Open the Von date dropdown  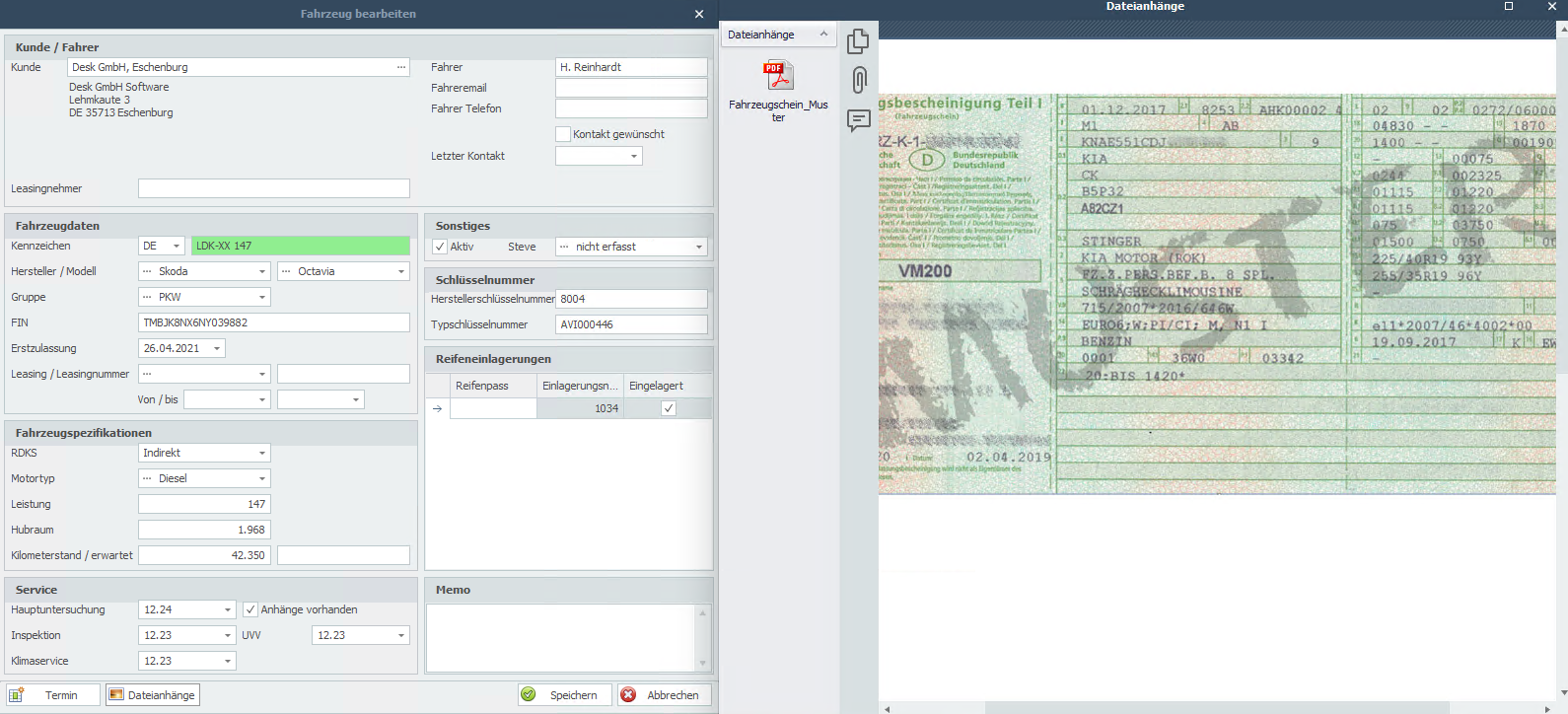tap(262, 399)
